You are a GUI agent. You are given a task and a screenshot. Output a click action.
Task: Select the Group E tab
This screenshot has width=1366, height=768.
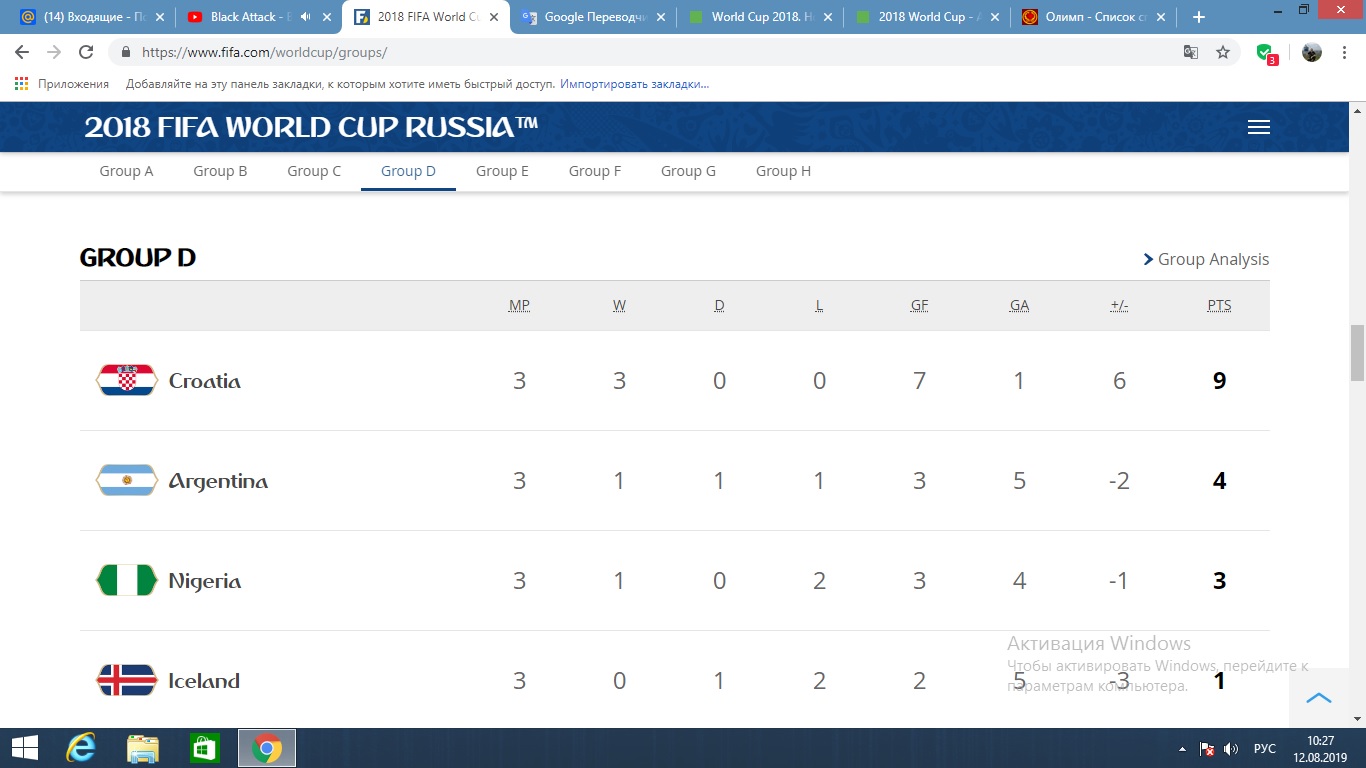pos(502,171)
